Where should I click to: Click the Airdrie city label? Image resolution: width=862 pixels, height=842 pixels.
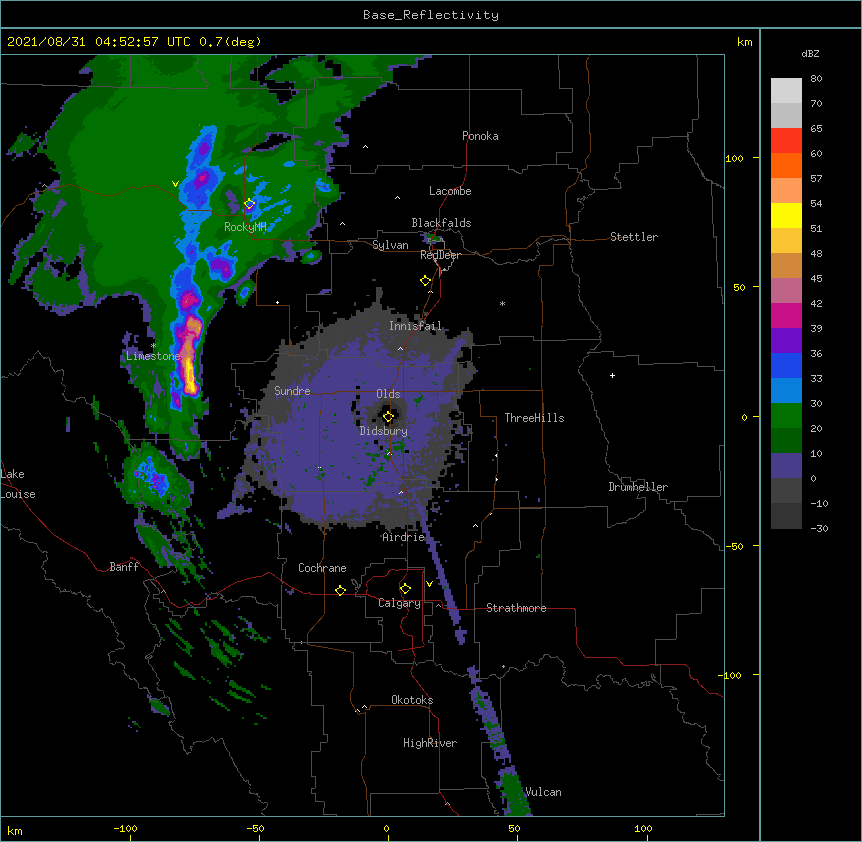click(x=404, y=537)
